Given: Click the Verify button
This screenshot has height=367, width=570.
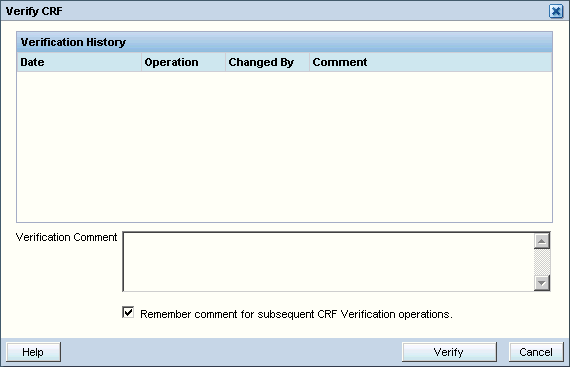Looking at the screenshot, I should pyautogui.click(x=449, y=352).
